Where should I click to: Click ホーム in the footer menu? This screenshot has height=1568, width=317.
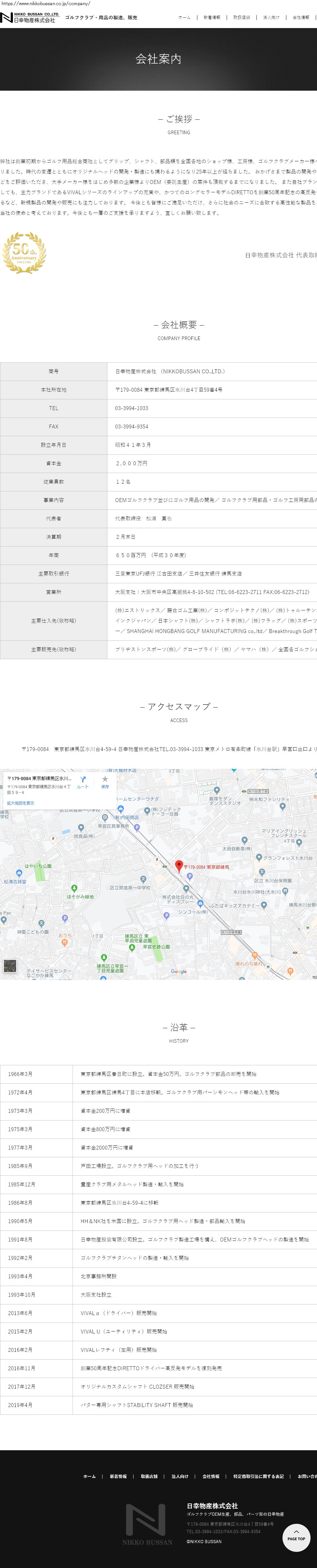(89, 1476)
